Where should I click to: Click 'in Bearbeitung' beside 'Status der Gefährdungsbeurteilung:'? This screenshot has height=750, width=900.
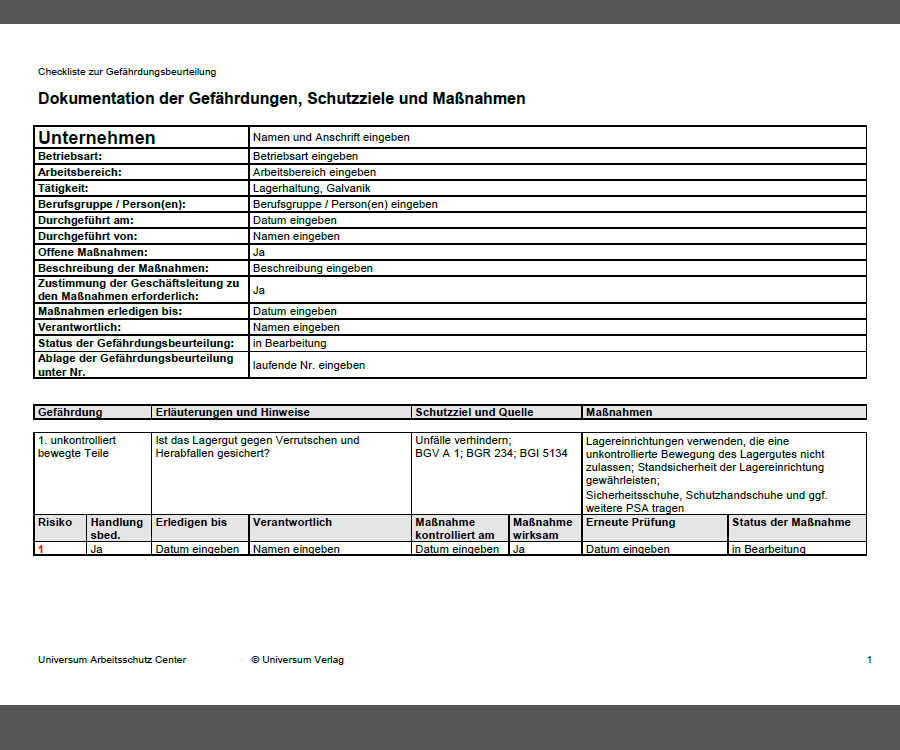click(289, 343)
